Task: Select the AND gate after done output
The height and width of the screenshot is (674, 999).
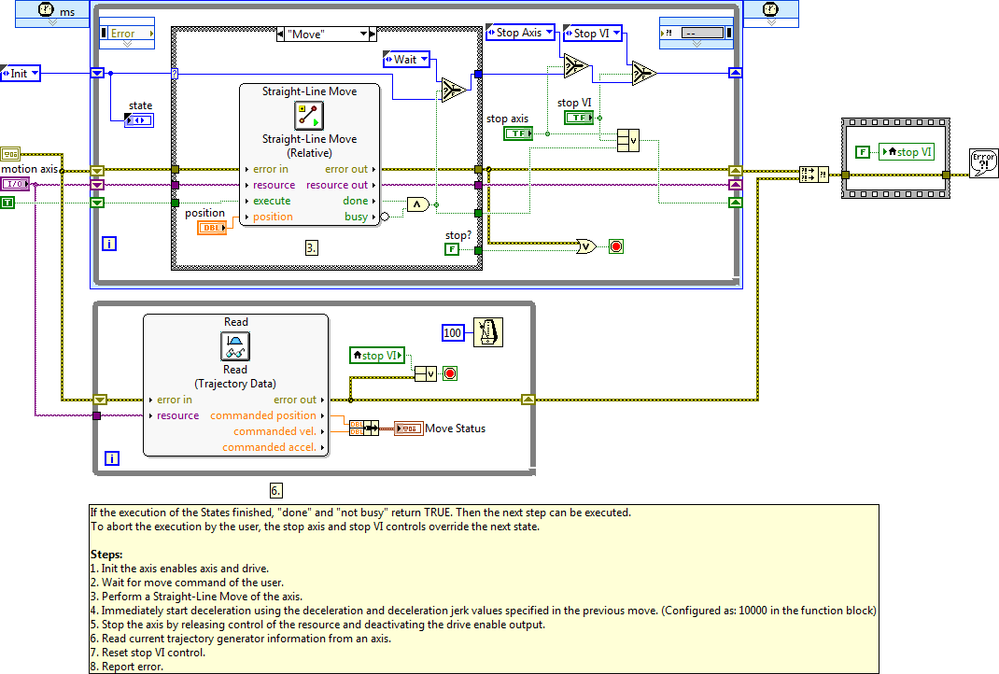Action: [x=418, y=204]
